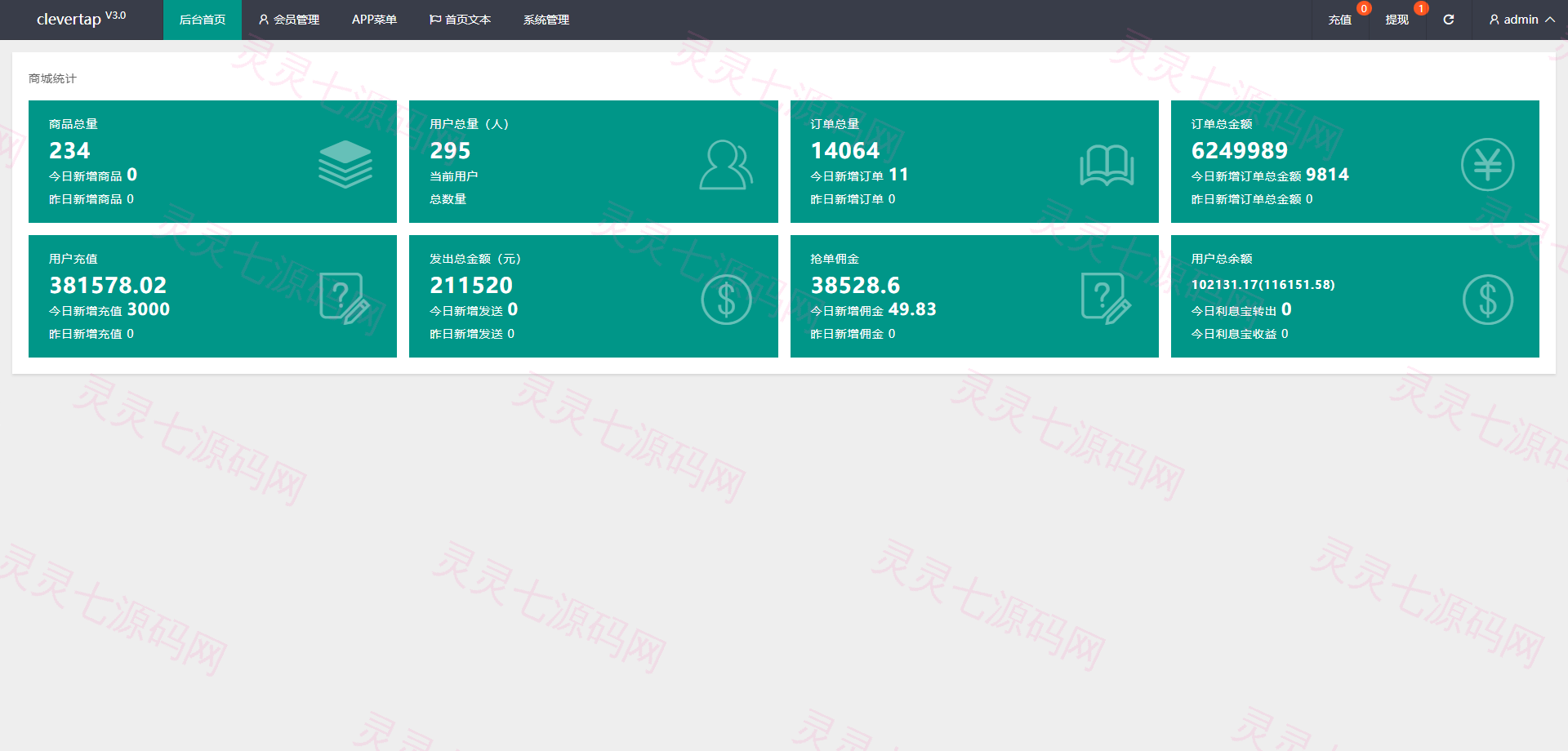Click the 今日新增充值 3000 text

point(109,309)
